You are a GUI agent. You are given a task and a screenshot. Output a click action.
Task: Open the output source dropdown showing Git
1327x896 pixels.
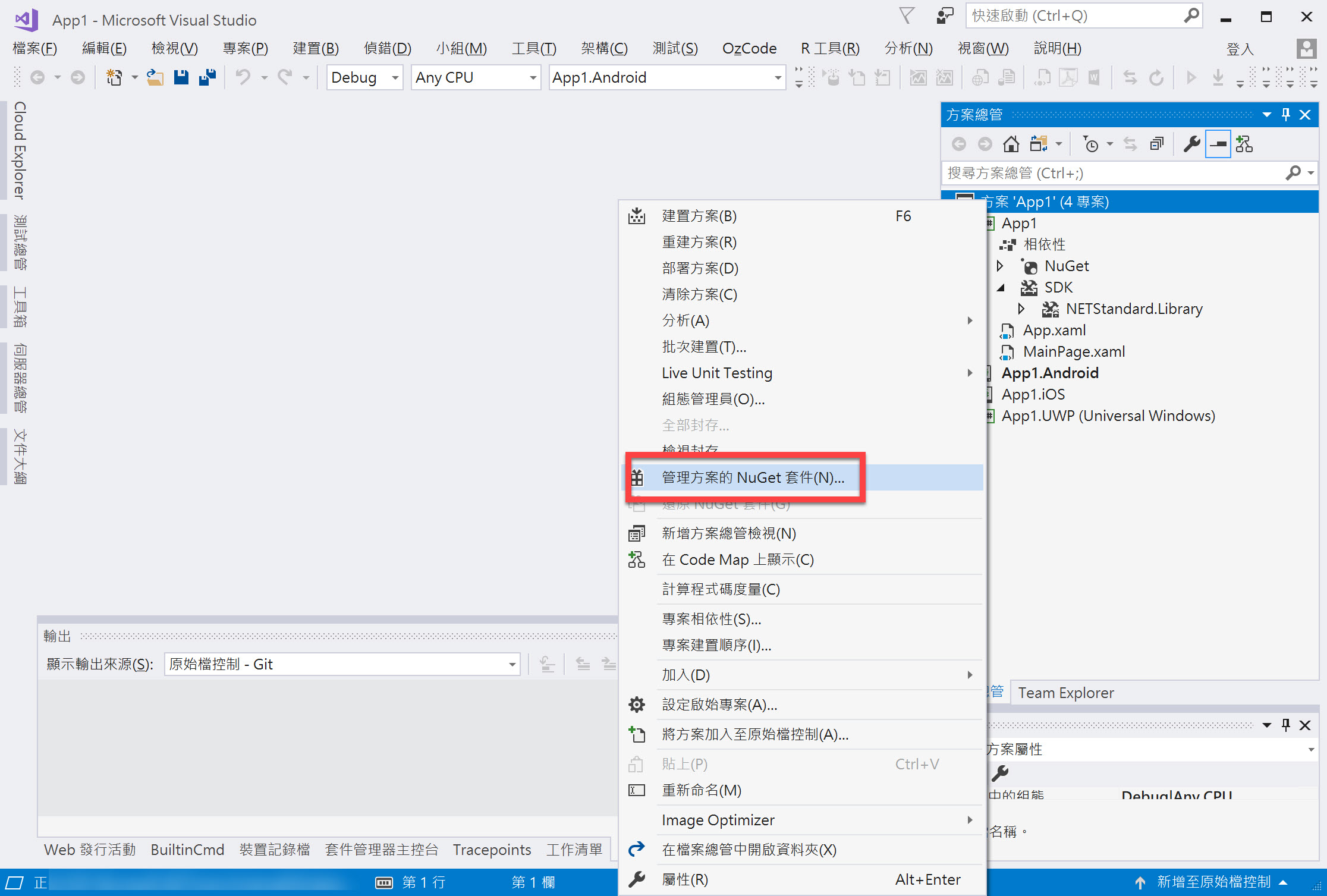(342, 664)
